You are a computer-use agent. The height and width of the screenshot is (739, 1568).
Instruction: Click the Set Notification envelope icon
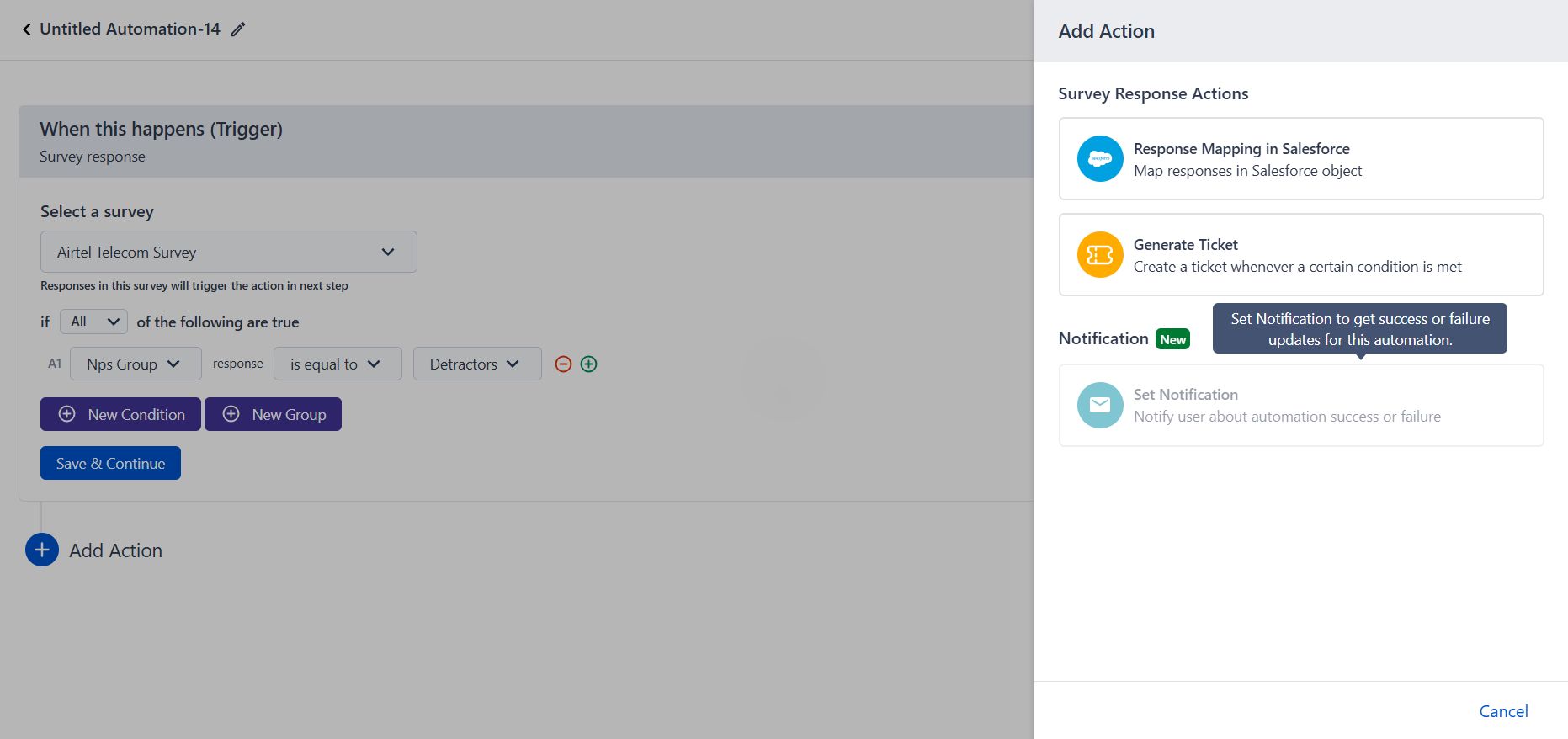[1100, 405]
